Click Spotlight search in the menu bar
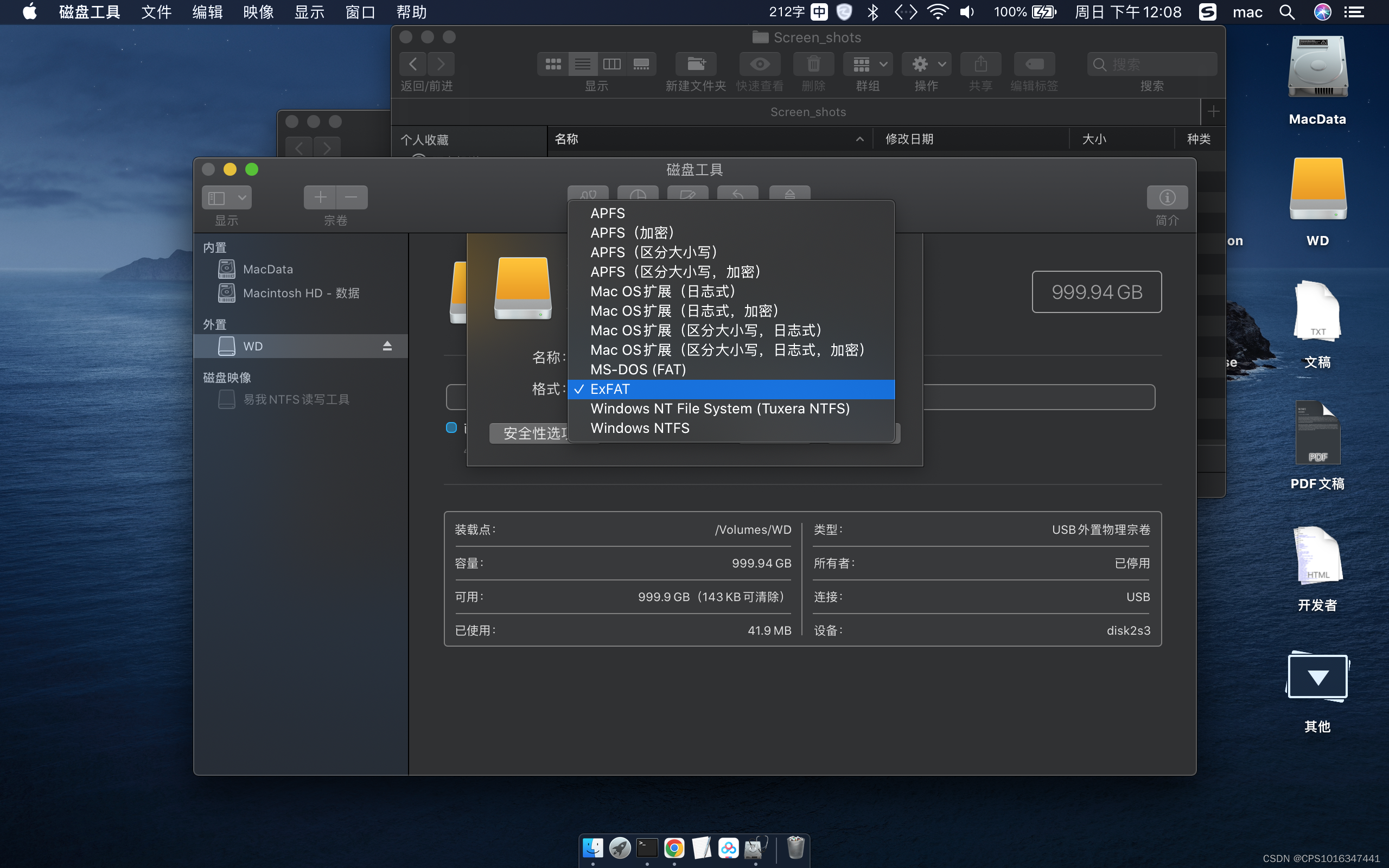Screen dimensions: 1389x868 [1286, 12]
